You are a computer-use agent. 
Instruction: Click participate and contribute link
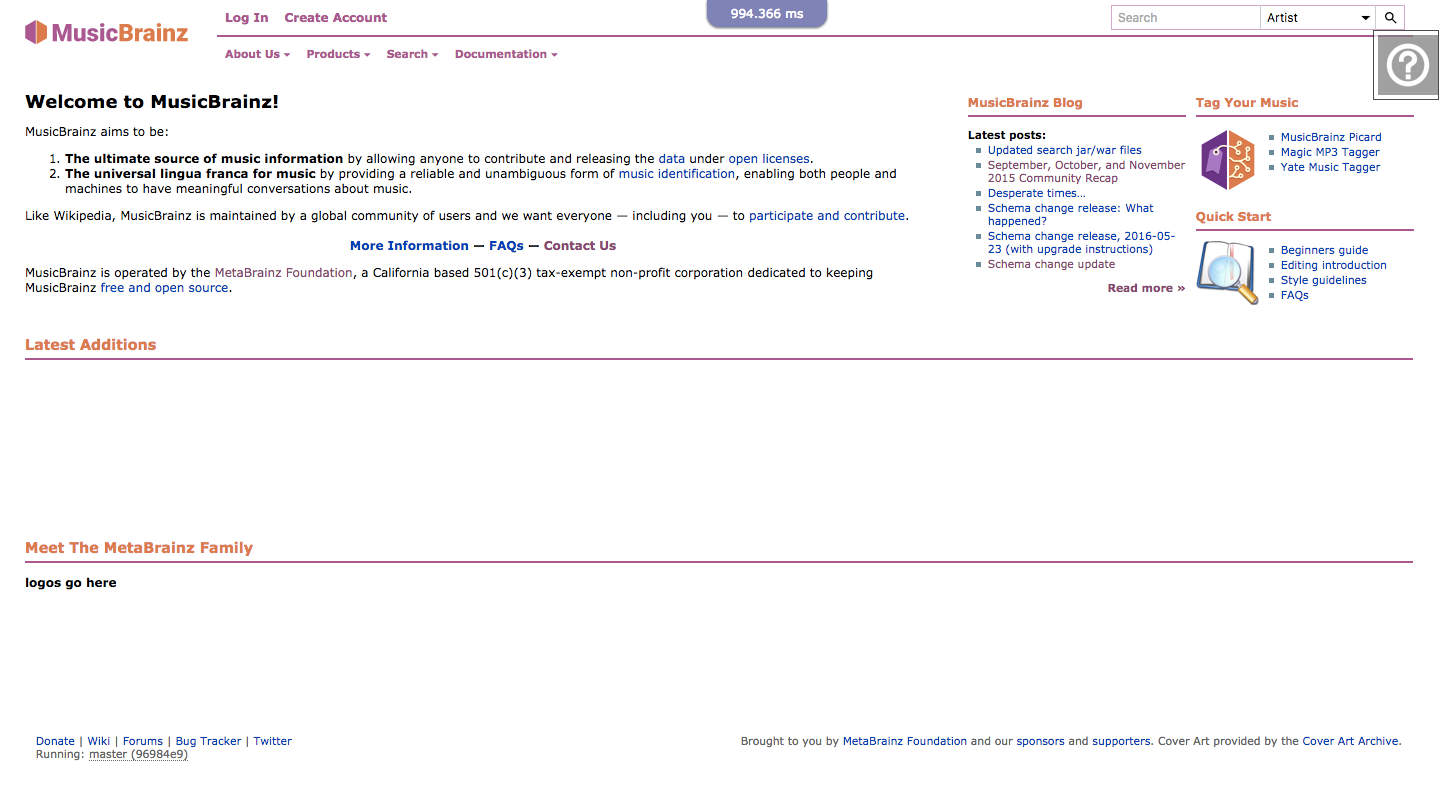[x=827, y=215]
